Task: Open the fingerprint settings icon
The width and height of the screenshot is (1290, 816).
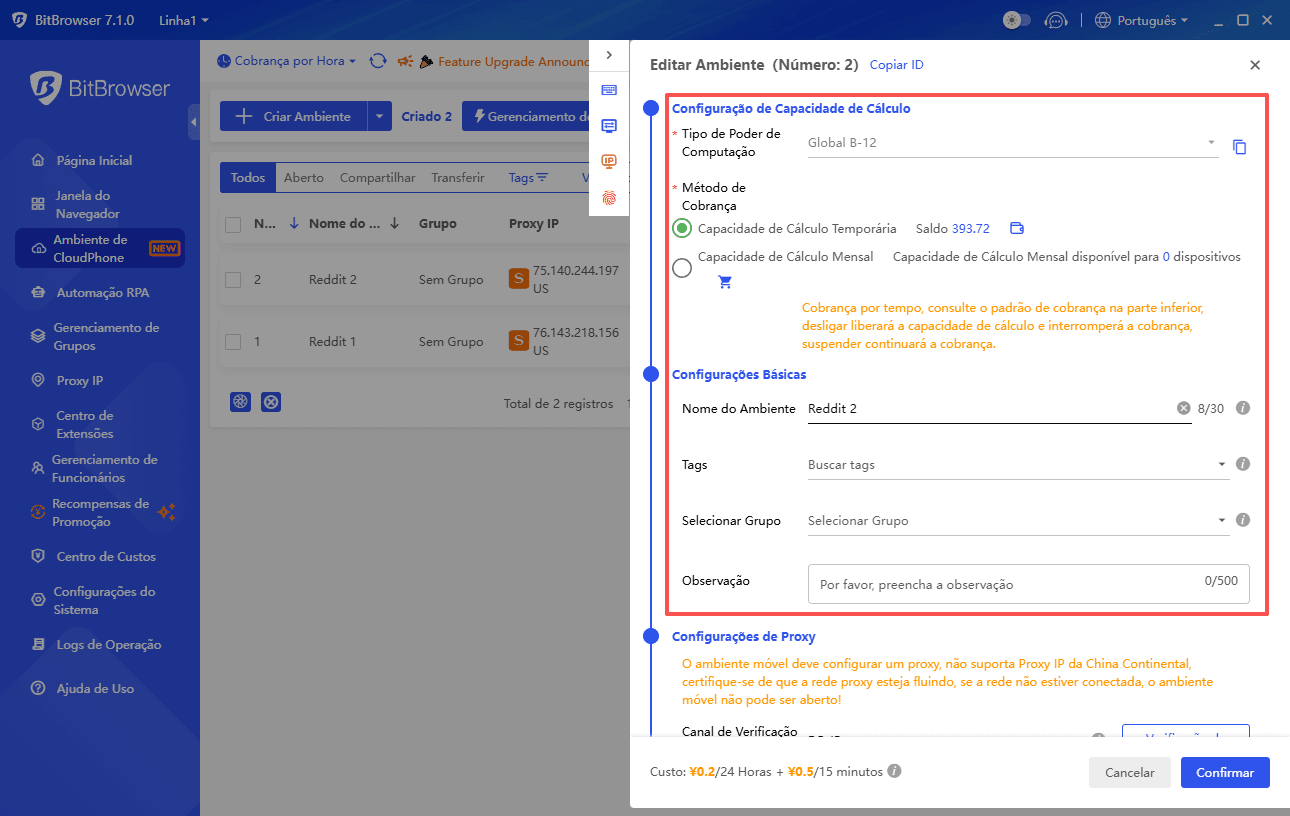Action: 608,198
